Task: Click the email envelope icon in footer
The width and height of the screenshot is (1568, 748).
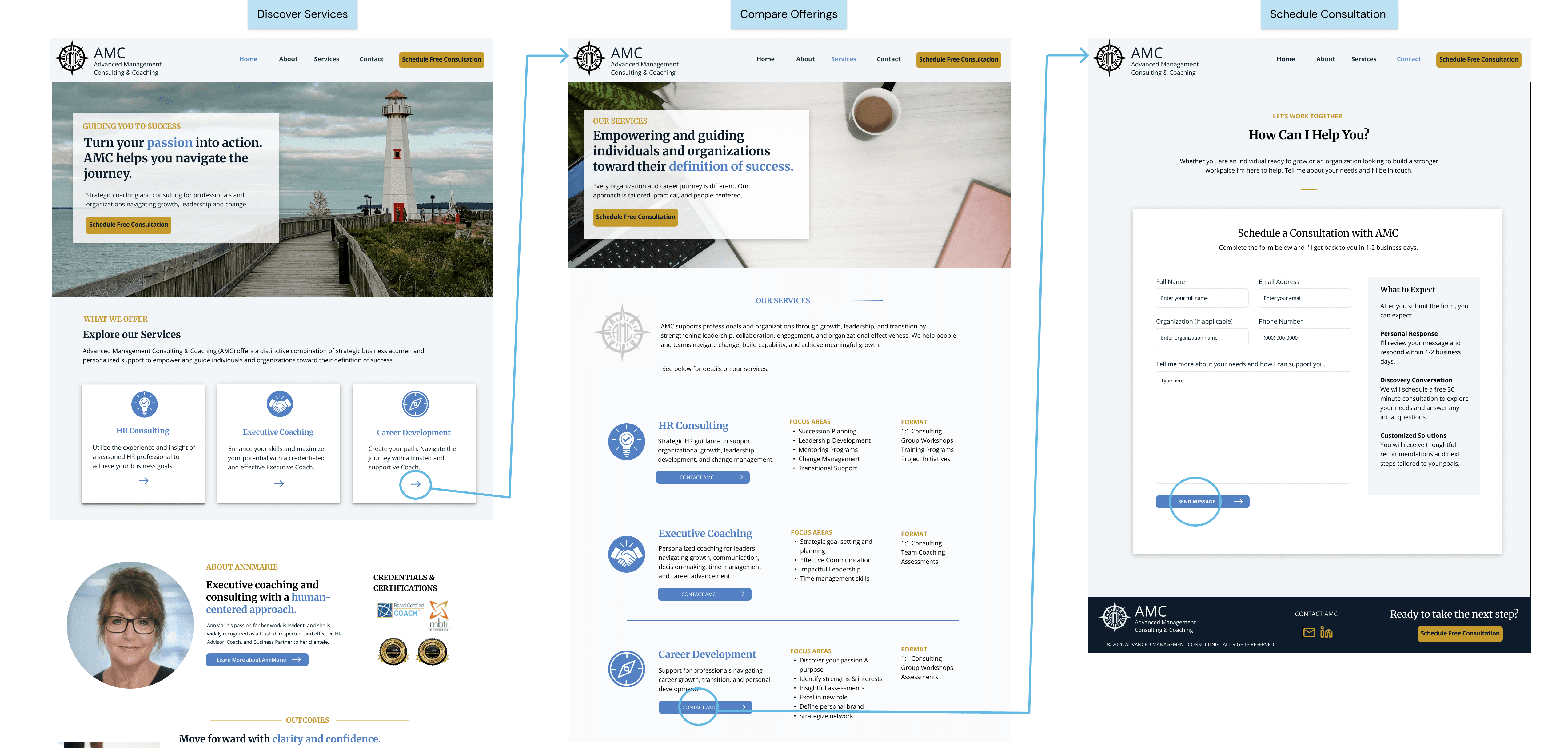Action: point(1309,632)
